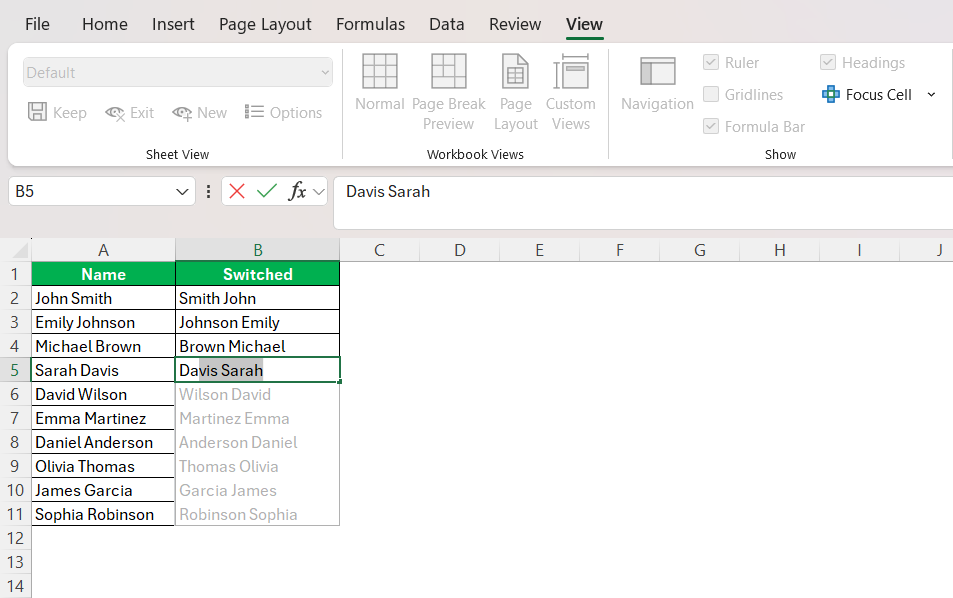Viewport: 953px width, 598px height.
Task: Click inside the formula bar text
Action: [x=388, y=191]
